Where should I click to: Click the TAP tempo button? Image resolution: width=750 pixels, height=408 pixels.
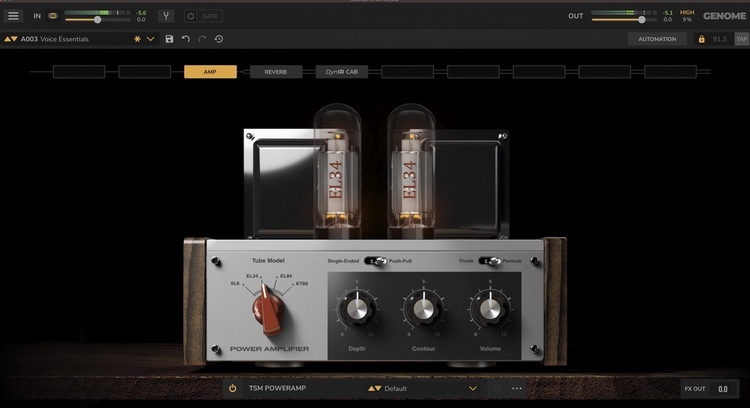pyautogui.click(x=741, y=39)
